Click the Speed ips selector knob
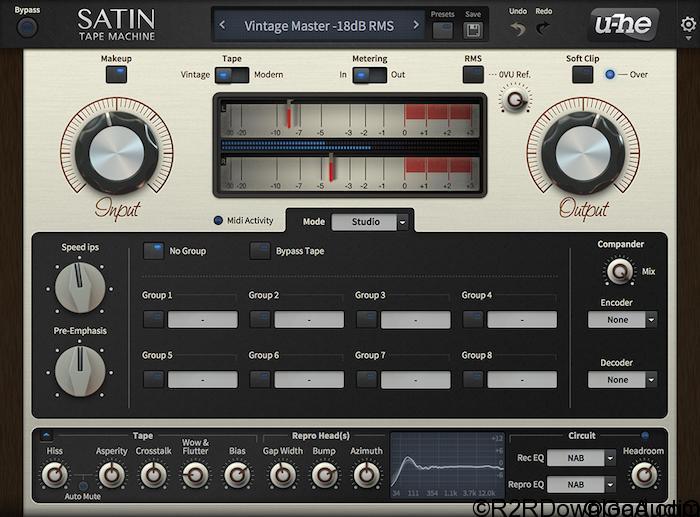This screenshot has height=517, width=700. click(80, 288)
